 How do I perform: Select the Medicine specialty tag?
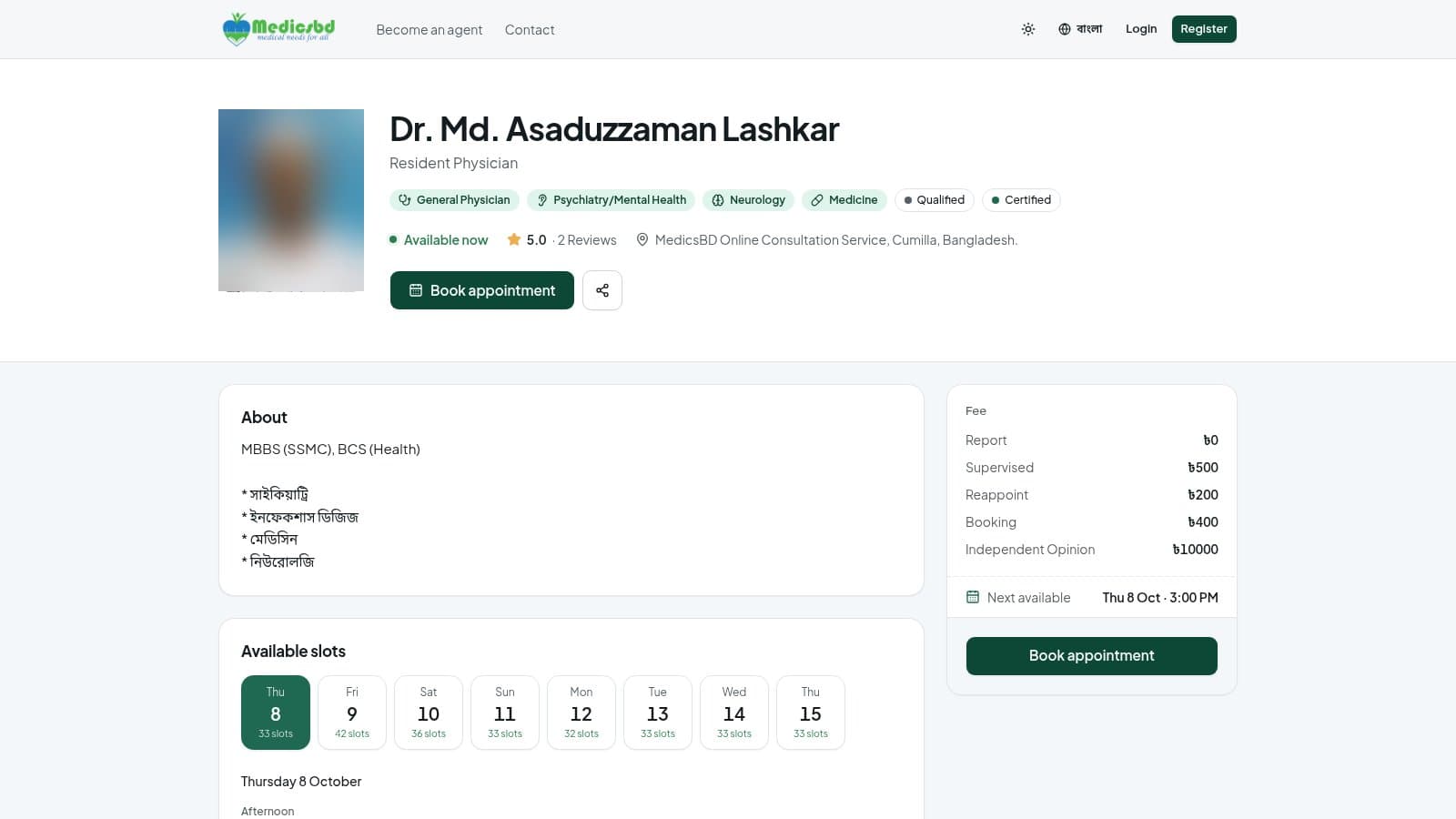pyautogui.click(x=844, y=200)
